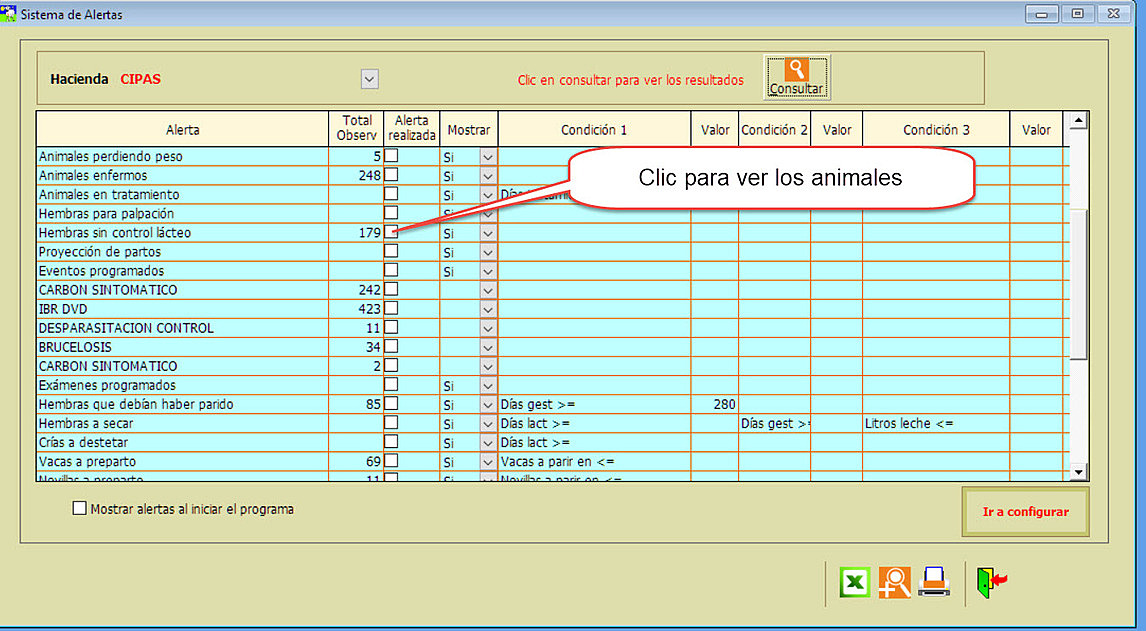This screenshot has width=1146, height=631.
Task: Click the Consultar magnifier button
Action: click(796, 77)
